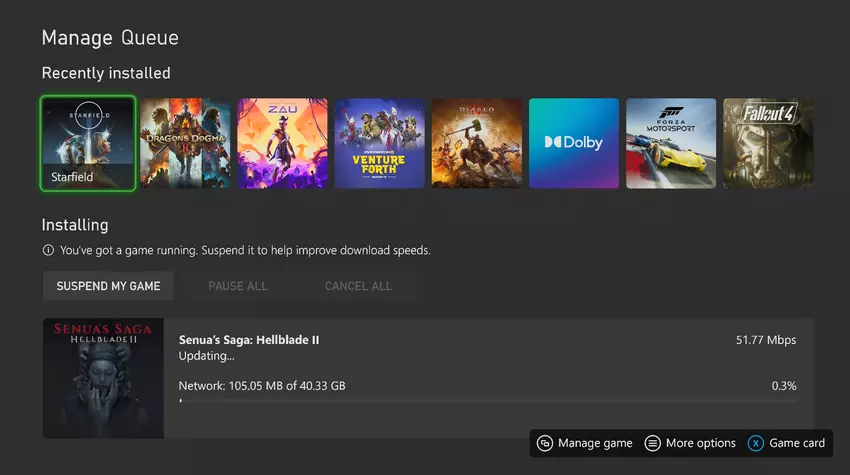Open the Dolby app tile
The height and width of the screenshot is (475, 850).
pyautogui.click(x=573, y=143)
